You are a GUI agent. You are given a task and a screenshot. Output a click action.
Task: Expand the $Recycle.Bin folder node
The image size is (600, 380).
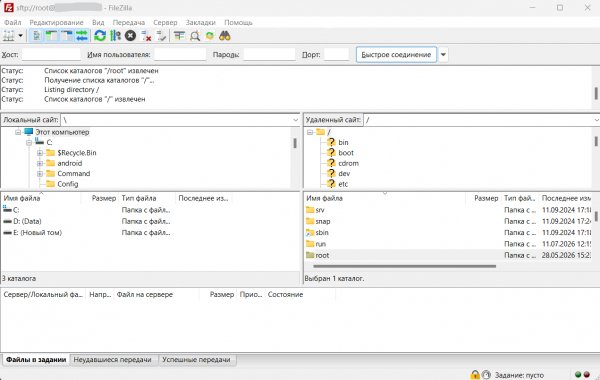[x=40, y=153]
